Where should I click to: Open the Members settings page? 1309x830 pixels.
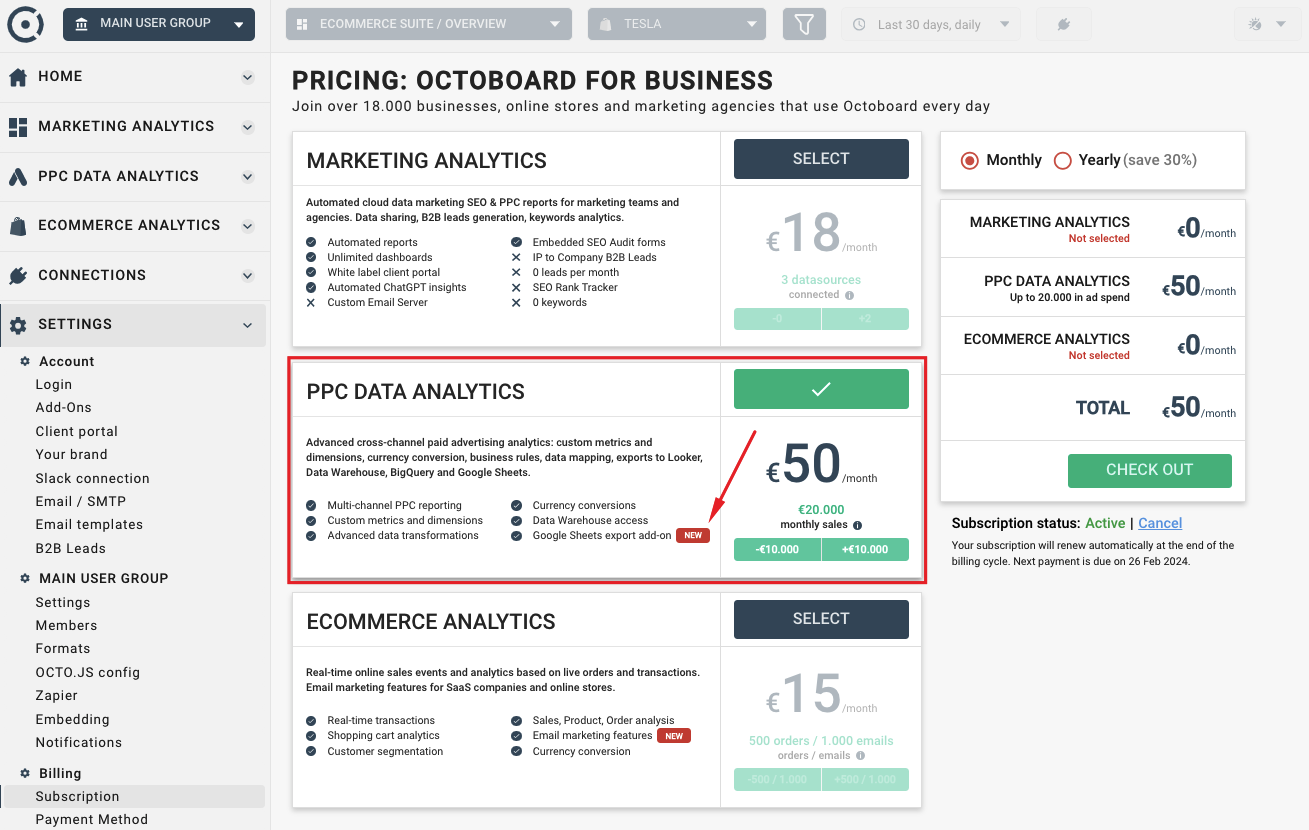coord(67,625)
